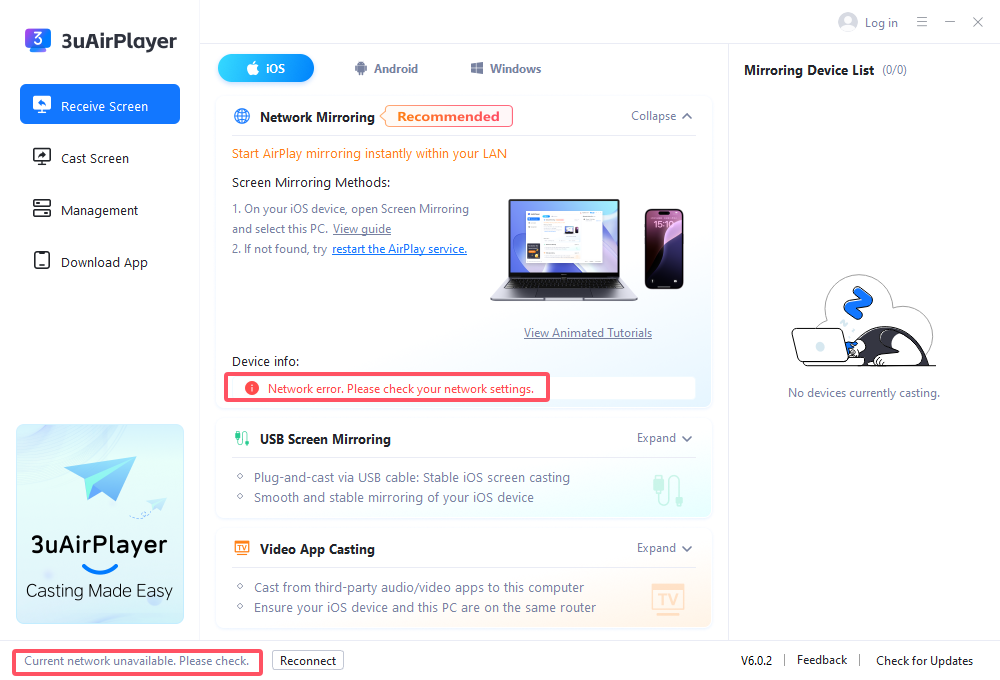
Task: Expand the Video App Casting section
Action: (665, 548)
